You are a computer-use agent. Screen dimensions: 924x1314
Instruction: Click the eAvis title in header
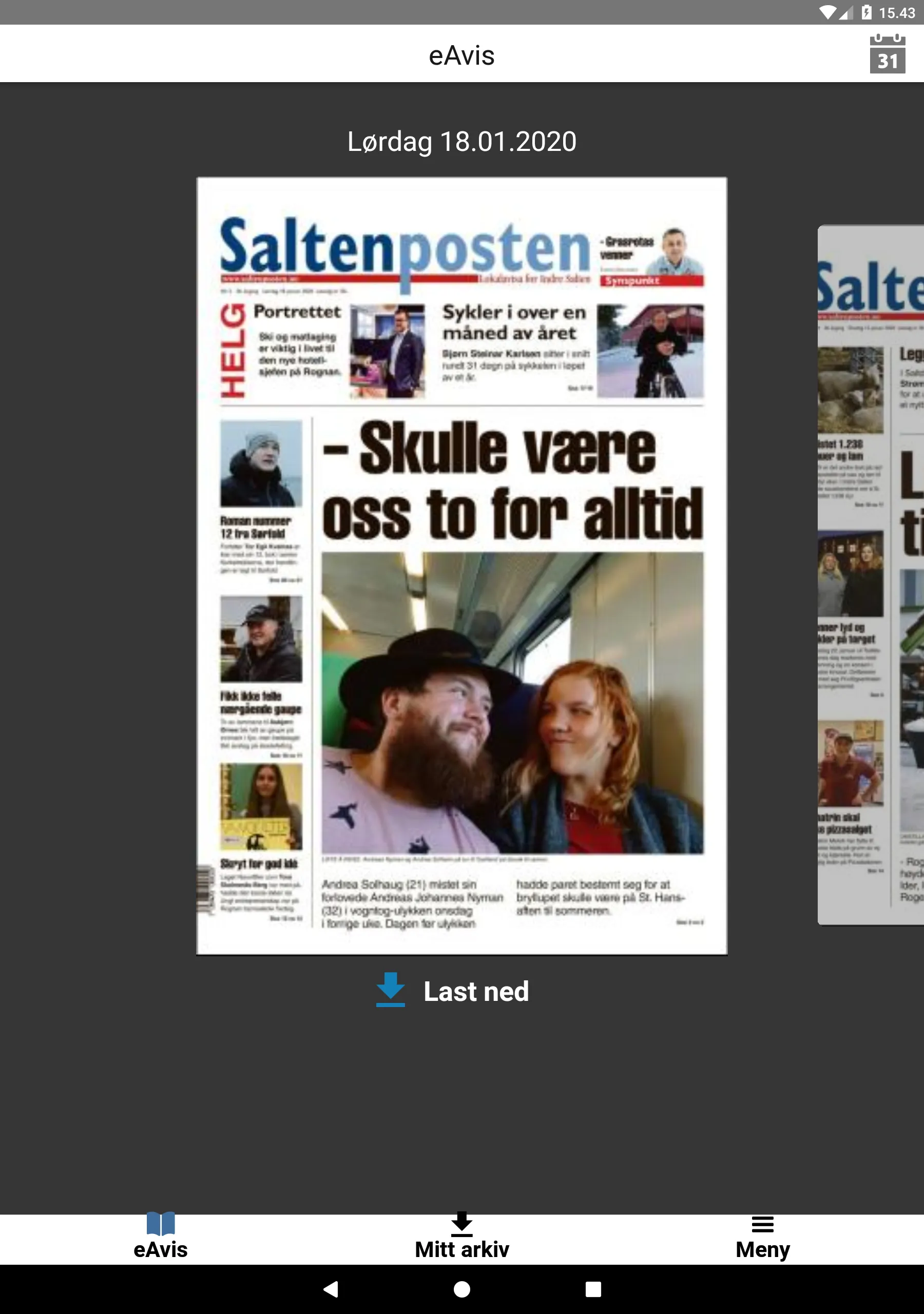[461, 55]
